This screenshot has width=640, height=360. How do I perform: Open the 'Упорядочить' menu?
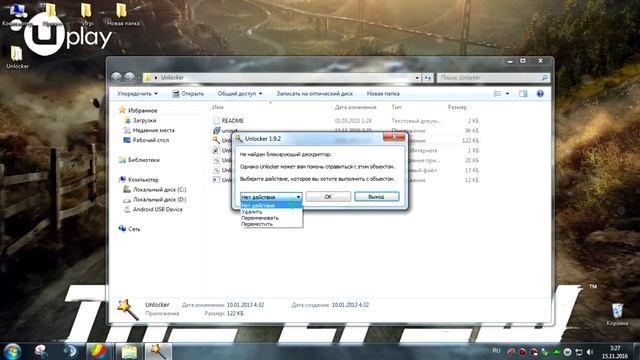point(137,94)
